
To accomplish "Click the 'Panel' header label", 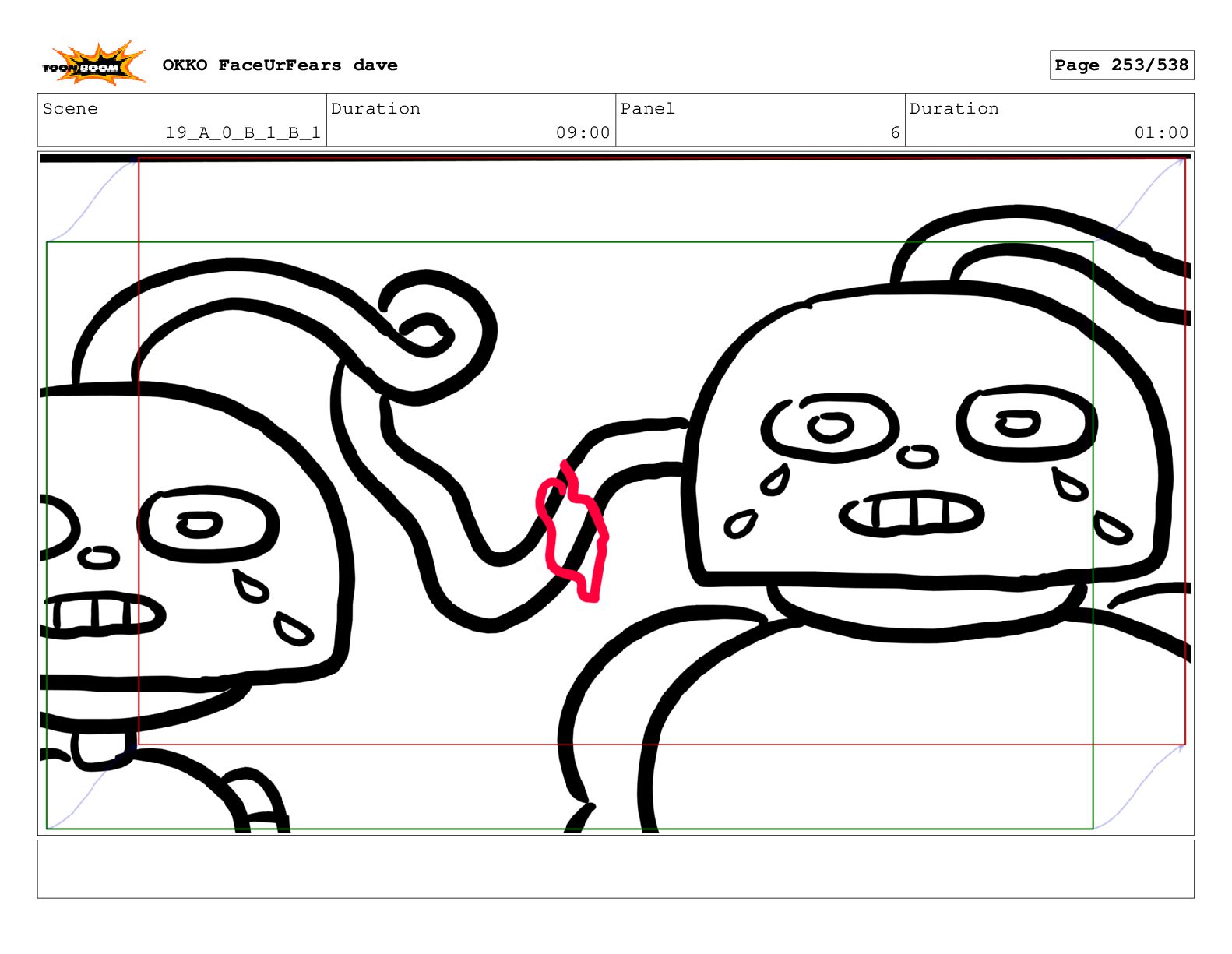I will 647,109.
